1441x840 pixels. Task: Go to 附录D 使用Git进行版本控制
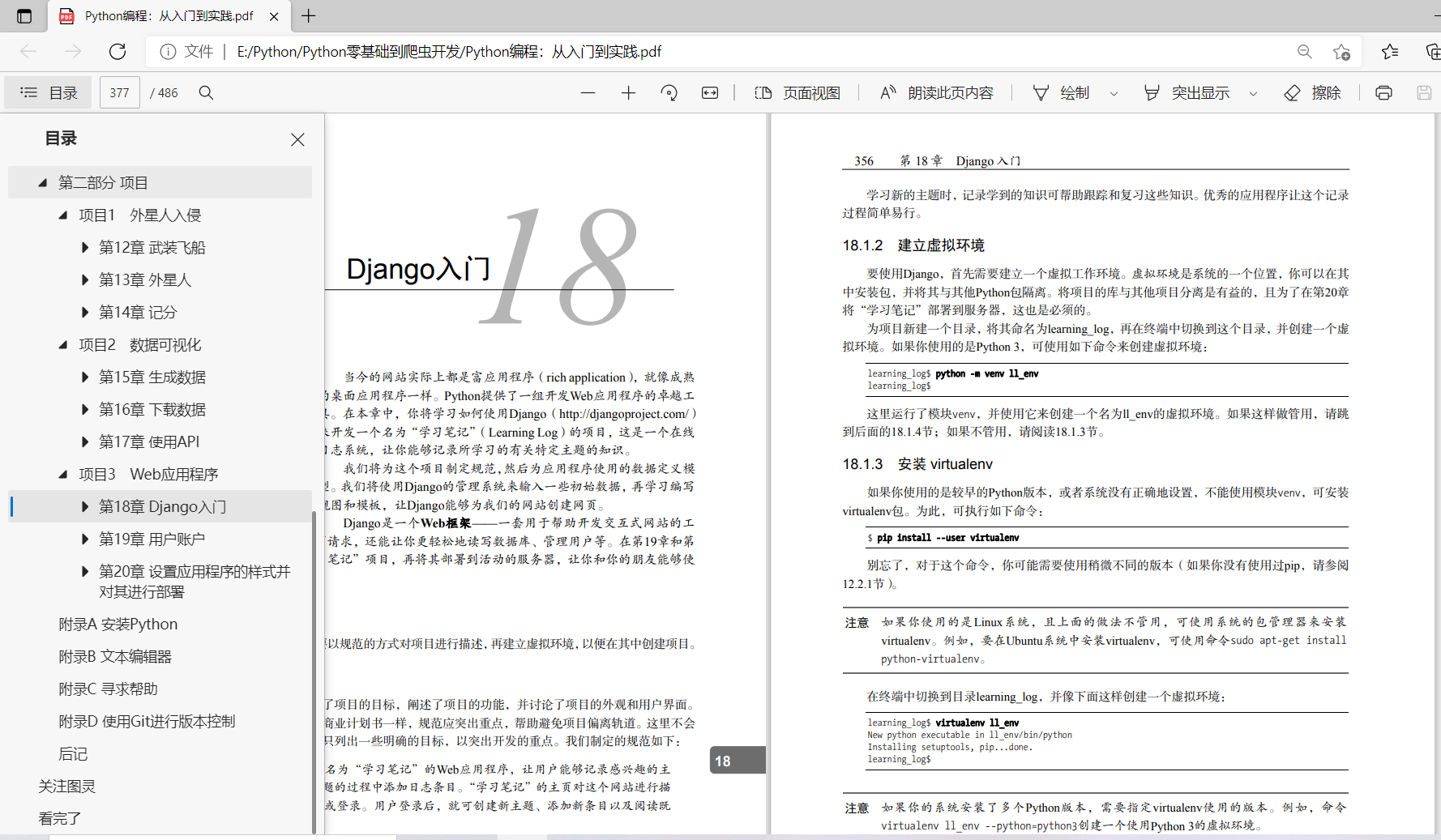point(147,722)
